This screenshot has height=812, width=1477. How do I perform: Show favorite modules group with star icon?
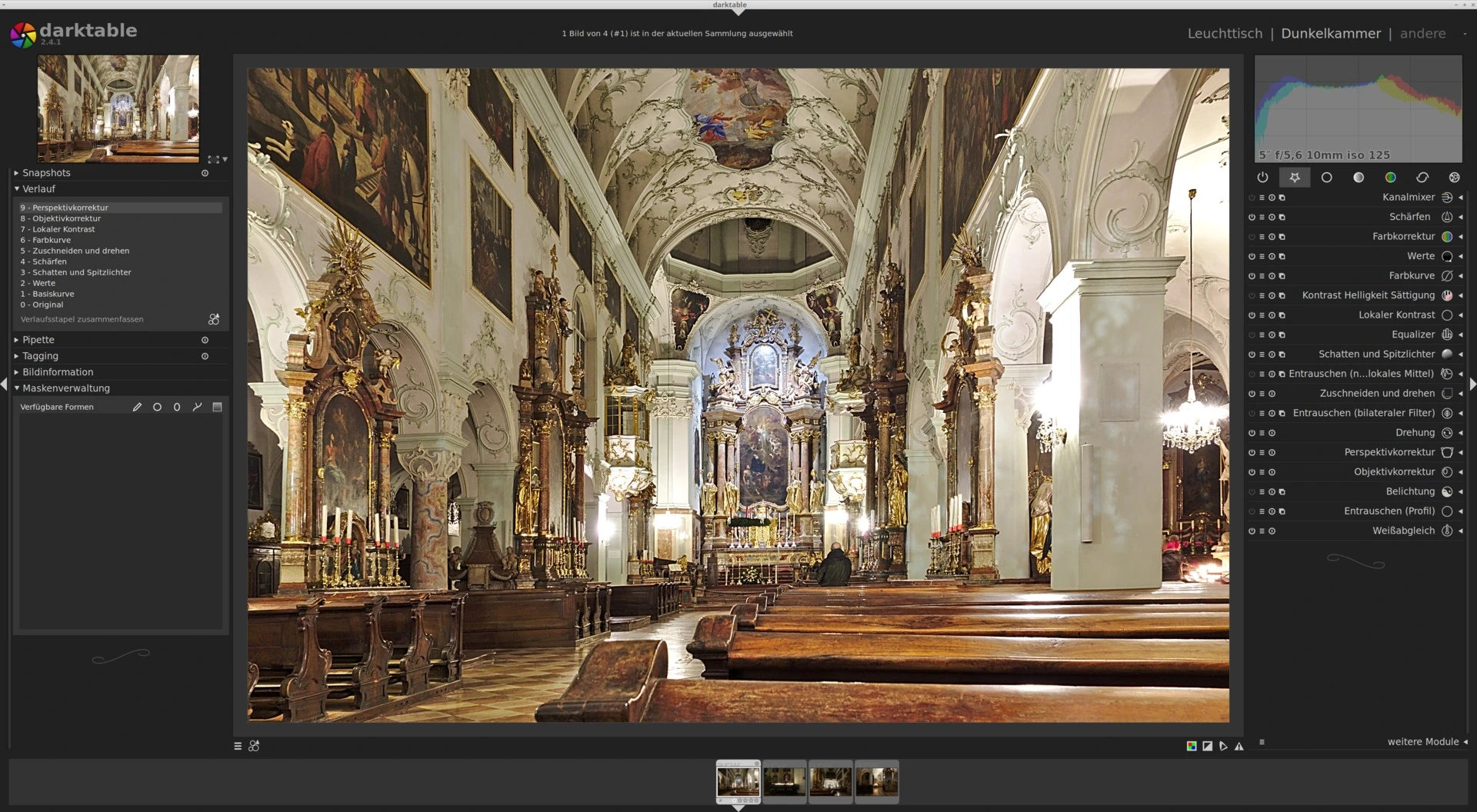click(1295, 178)
